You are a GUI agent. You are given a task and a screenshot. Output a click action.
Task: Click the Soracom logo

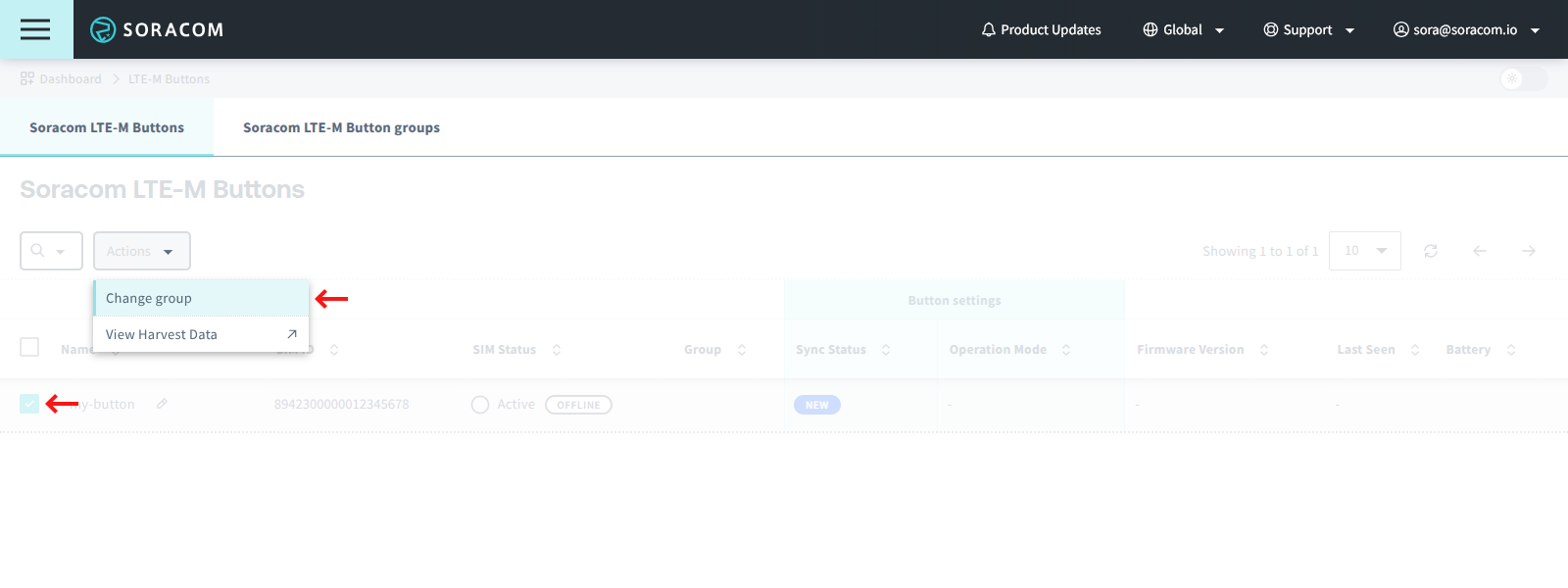point(157,29)
